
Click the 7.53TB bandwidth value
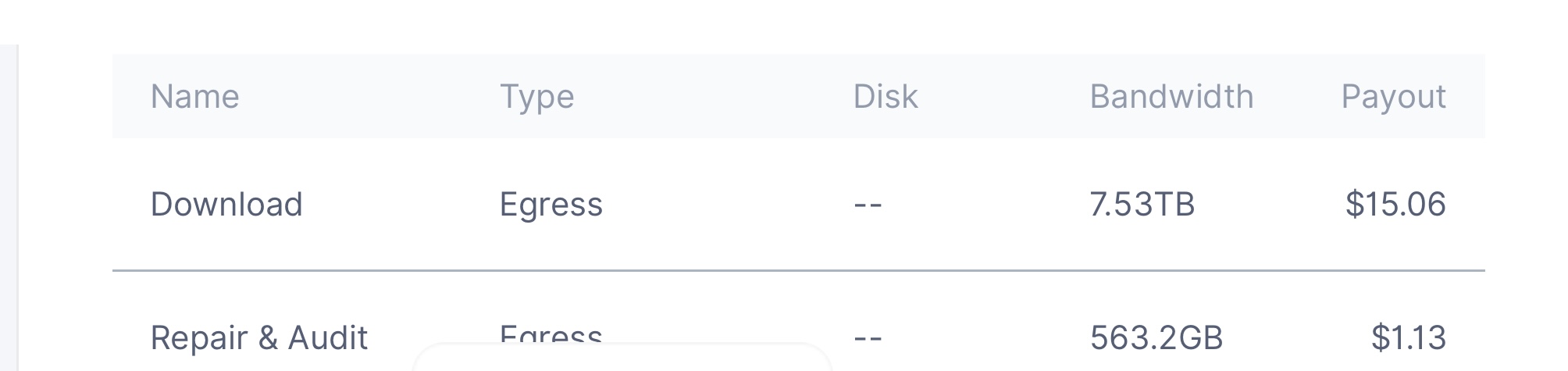pyautogui.click(x=1142, y=205)
